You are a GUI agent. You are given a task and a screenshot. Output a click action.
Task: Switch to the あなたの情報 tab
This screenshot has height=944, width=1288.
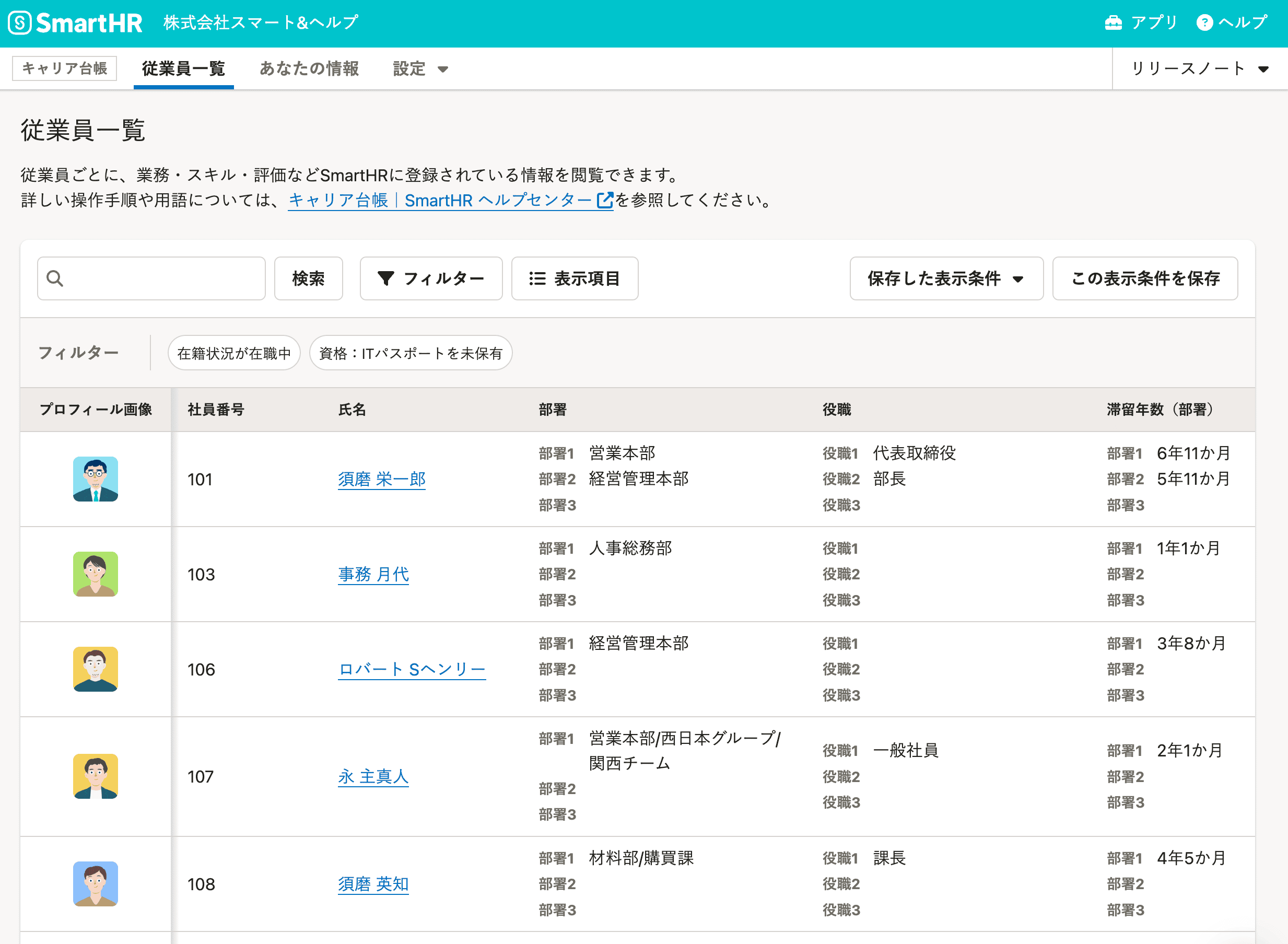(309, 68)
